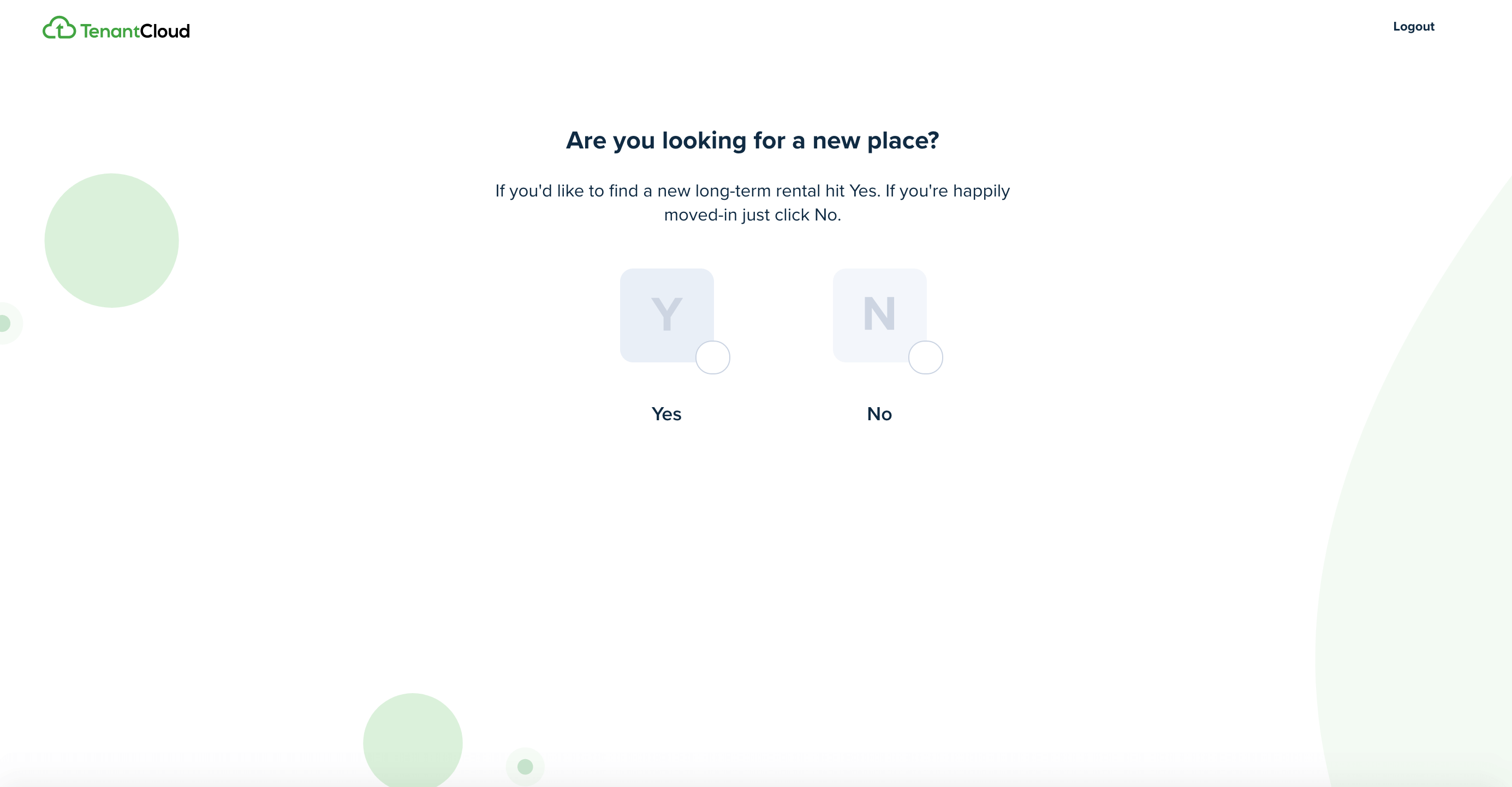Click the green circle at bottom edge
The image size is (1512, 787).
click(x=413, y=740)
